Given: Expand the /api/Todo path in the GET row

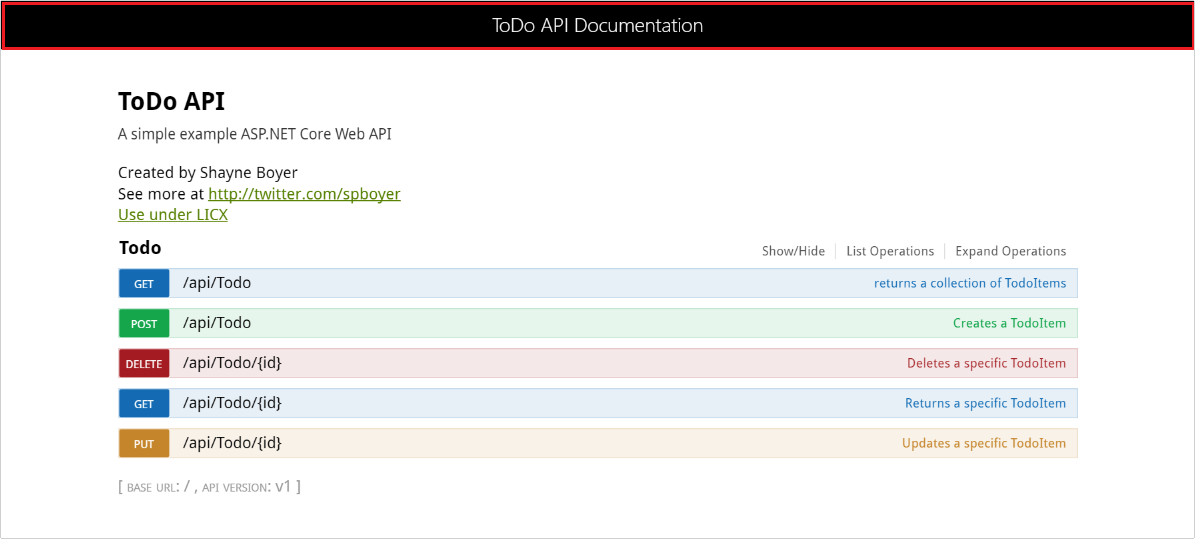Looking at the screenshot, I should pyautogui.click(x=217, y=284).
